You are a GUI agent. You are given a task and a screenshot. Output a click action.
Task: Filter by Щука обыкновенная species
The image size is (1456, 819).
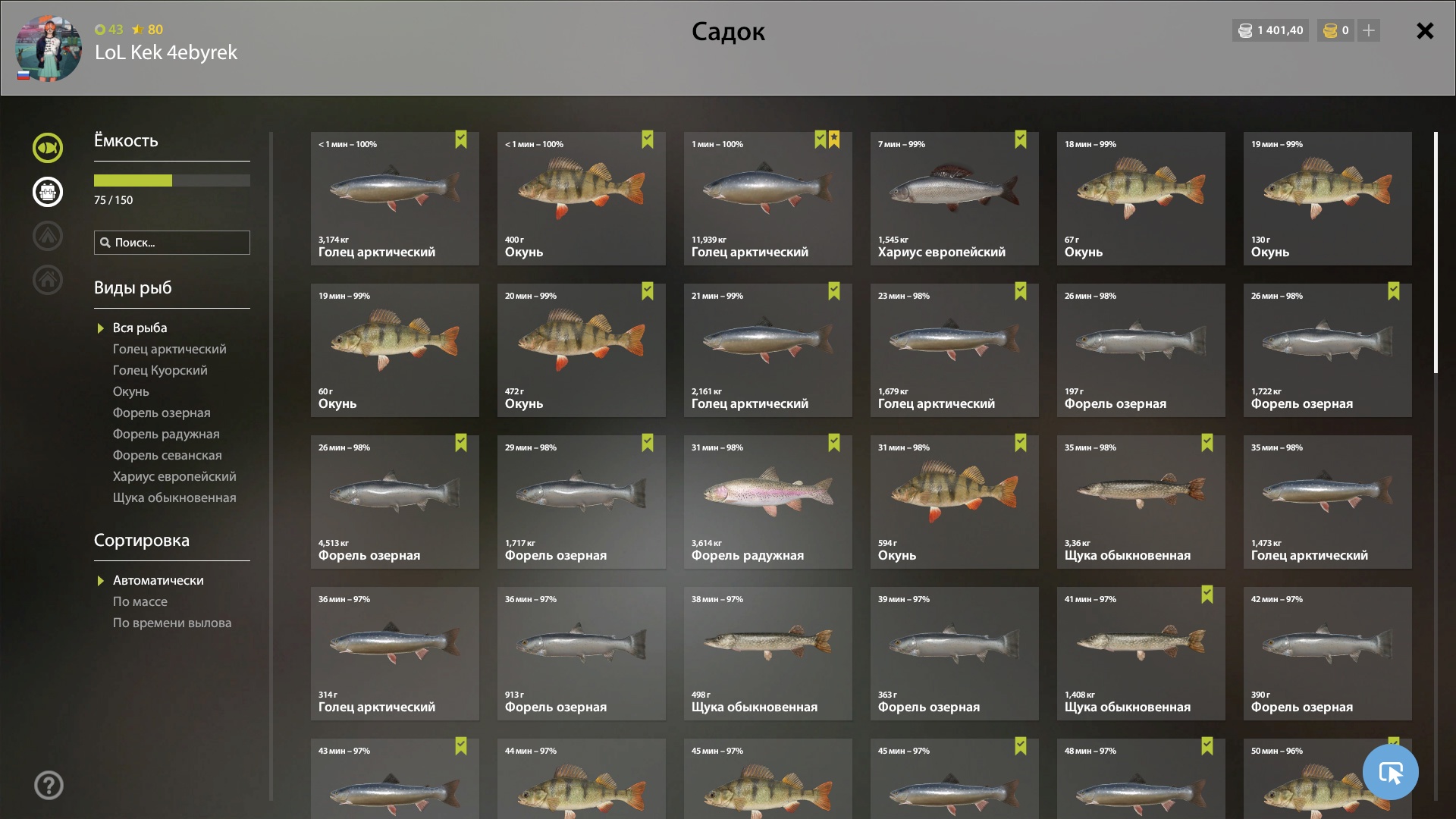click(x=174, y=497)
